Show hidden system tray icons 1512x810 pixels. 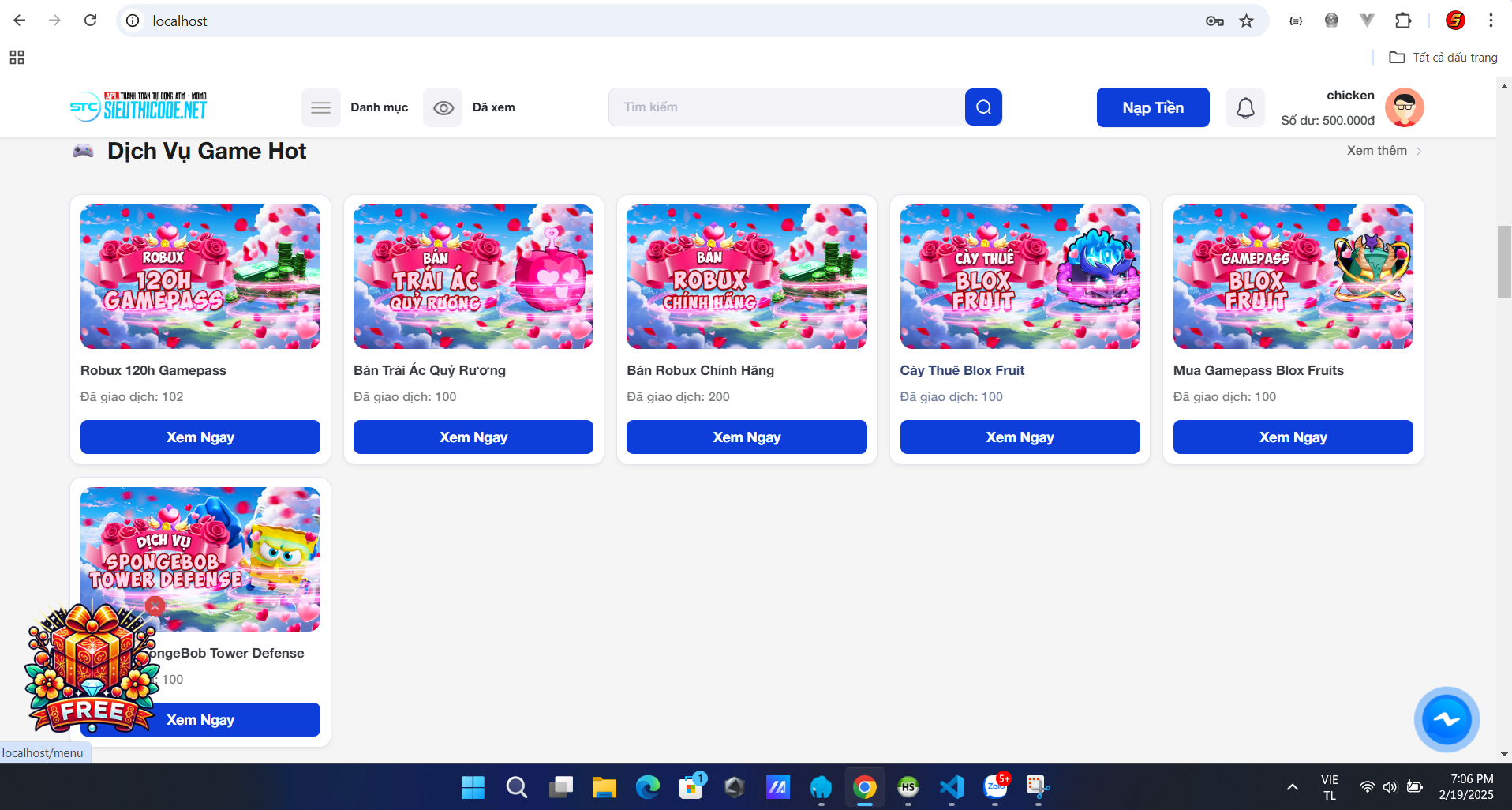point(1292,786)
